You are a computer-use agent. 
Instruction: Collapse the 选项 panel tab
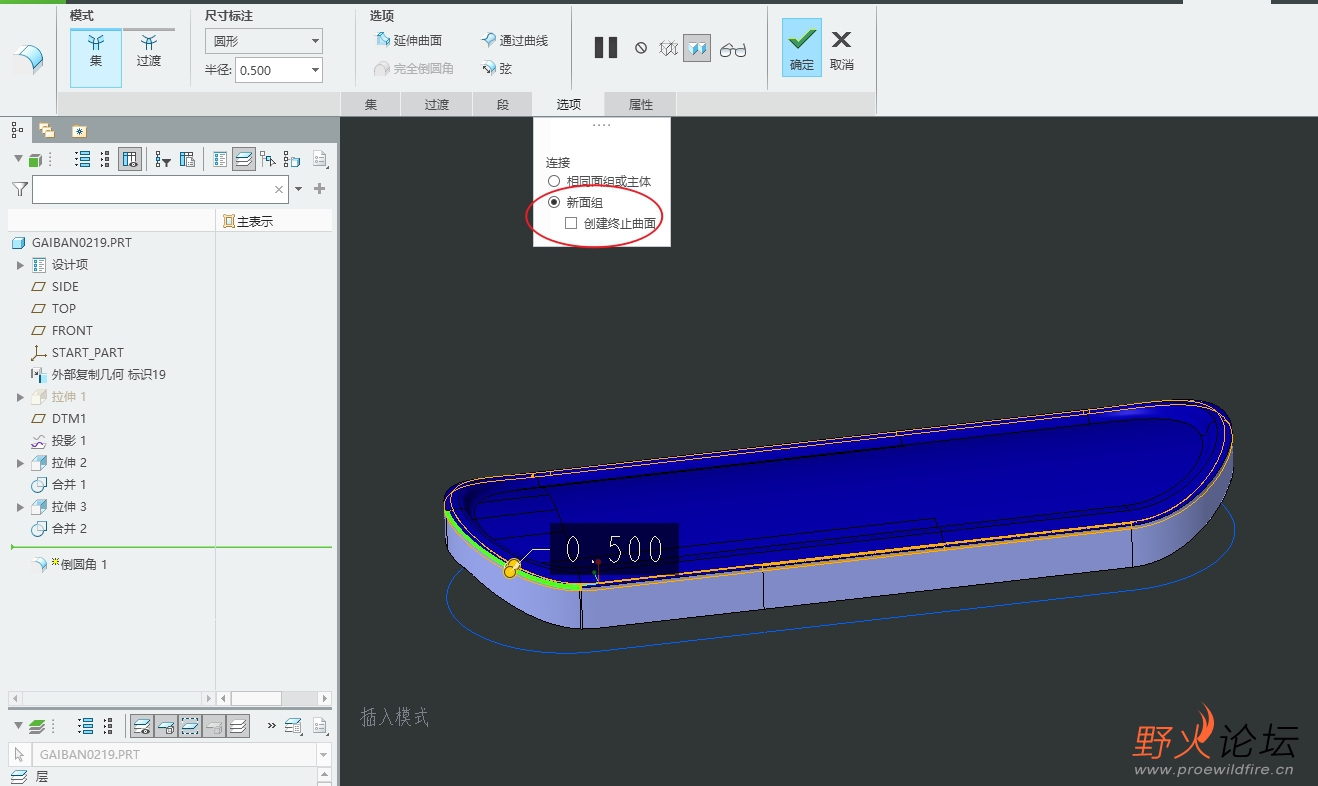click(569, 104)
